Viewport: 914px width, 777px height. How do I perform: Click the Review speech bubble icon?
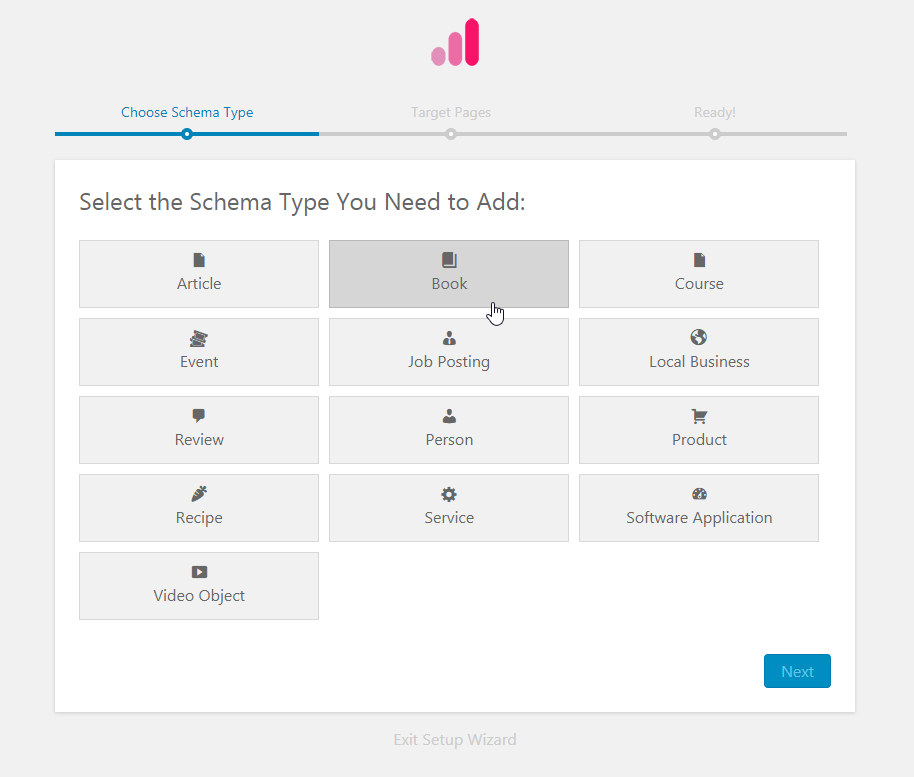(x=199, y=416)
